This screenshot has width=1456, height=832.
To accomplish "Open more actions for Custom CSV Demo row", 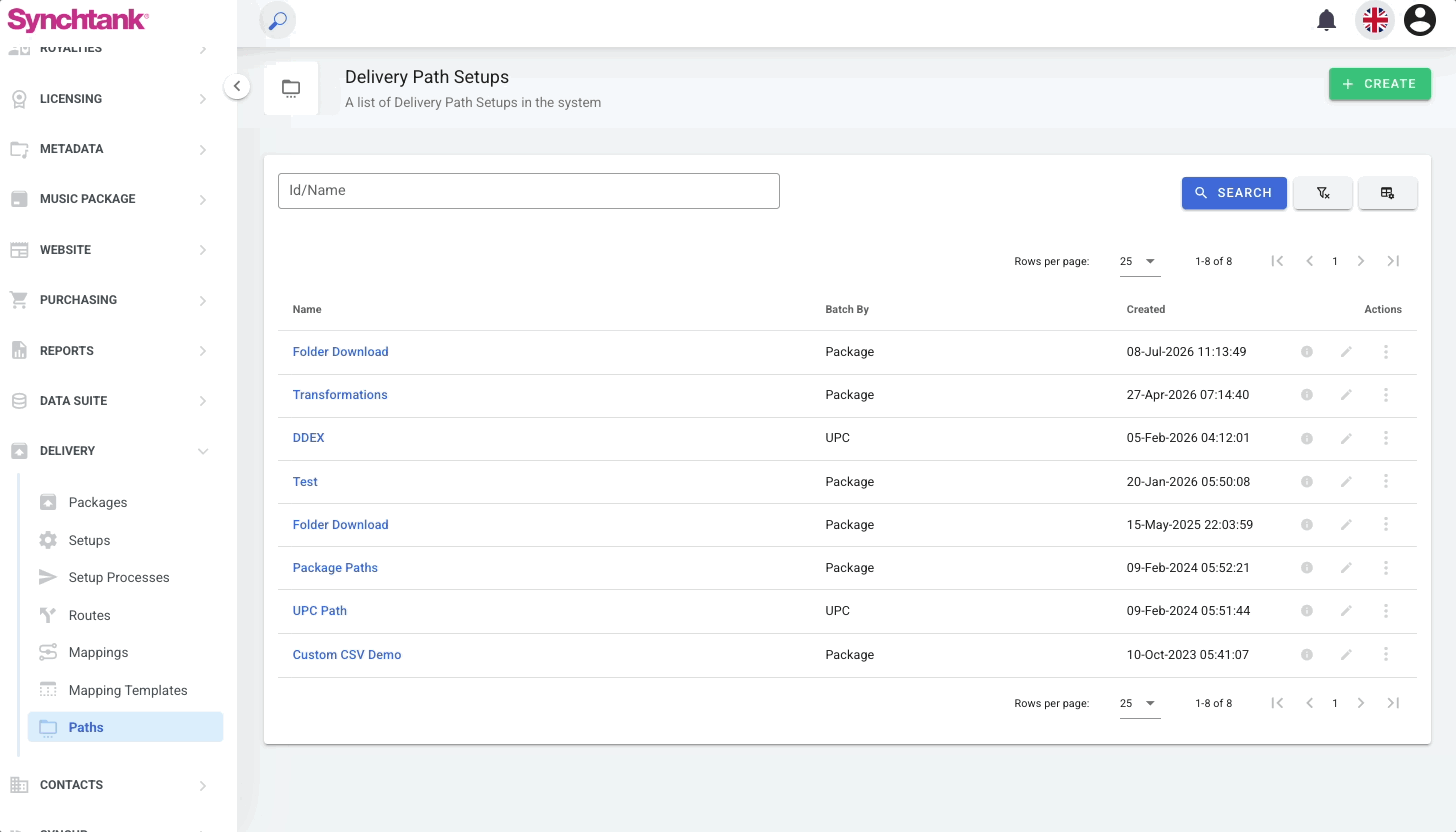I will point(1386,655).
